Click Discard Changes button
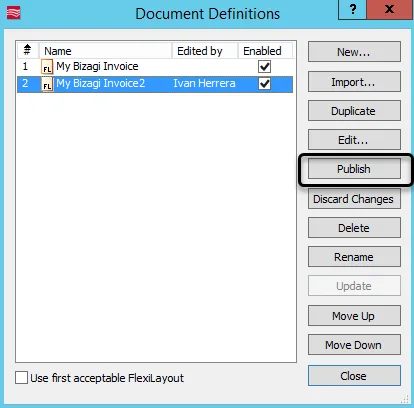The image size is (414, 408). (x=354, y=199)
